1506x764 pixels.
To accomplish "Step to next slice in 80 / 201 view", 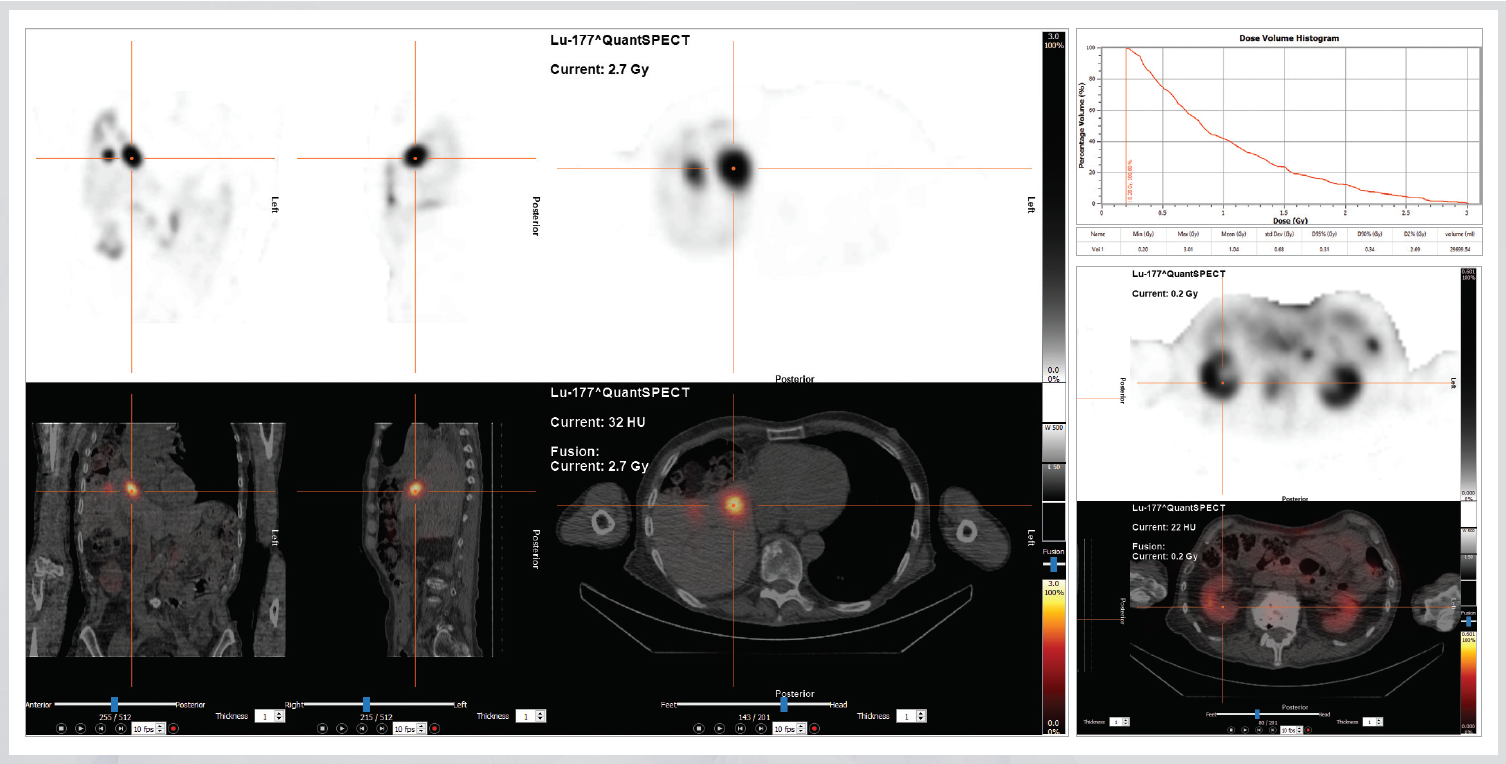I will [1272, 730].
